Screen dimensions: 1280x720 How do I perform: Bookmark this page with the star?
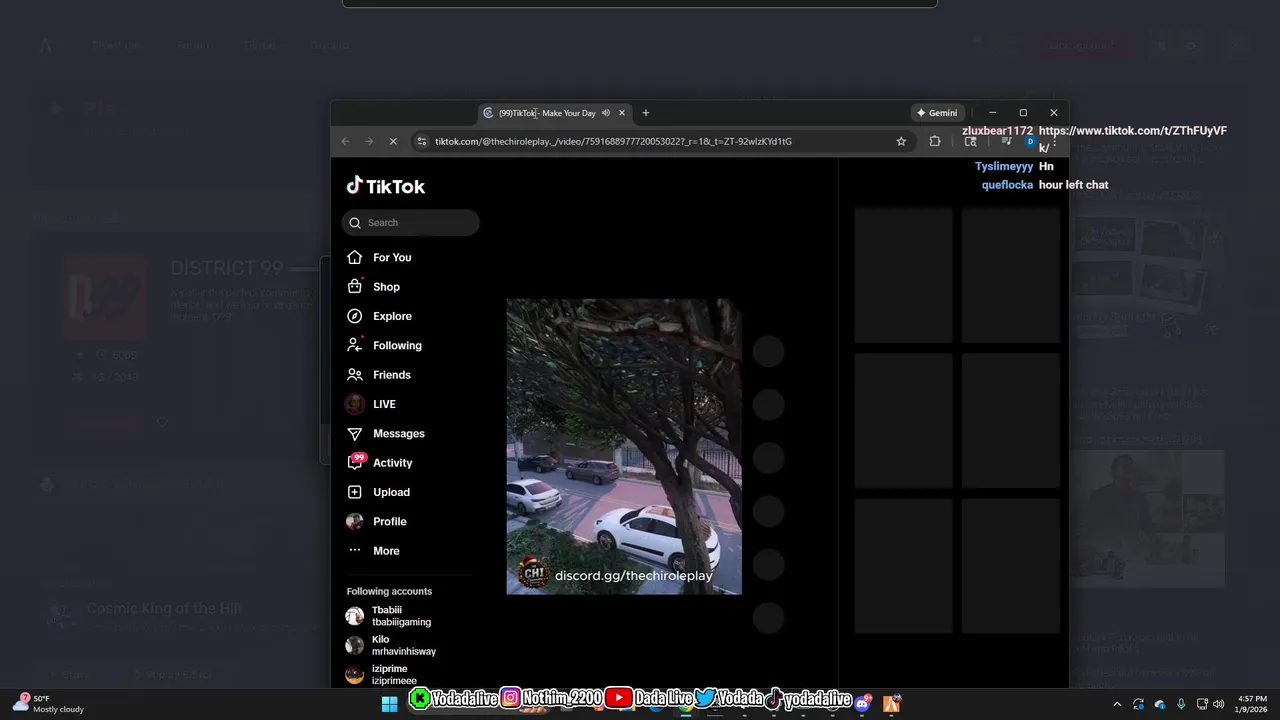901,141
